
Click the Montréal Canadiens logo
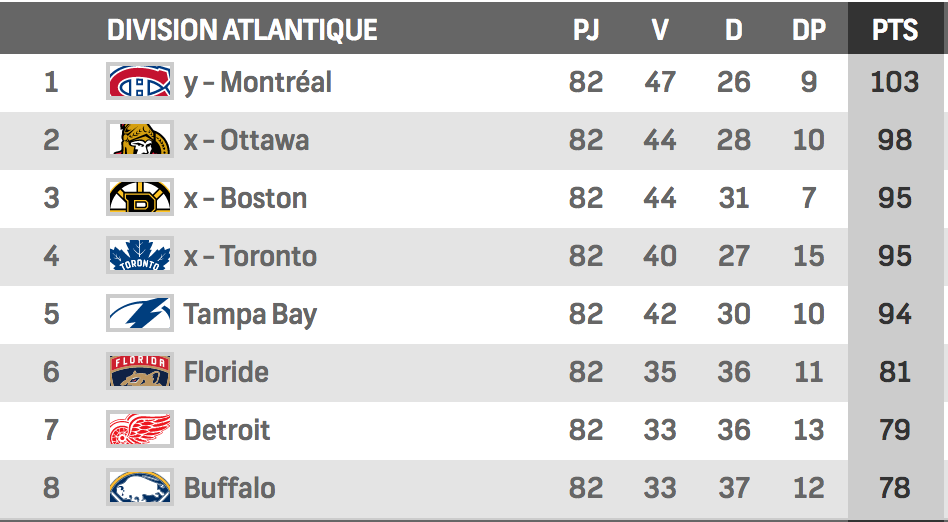point(140,81)
